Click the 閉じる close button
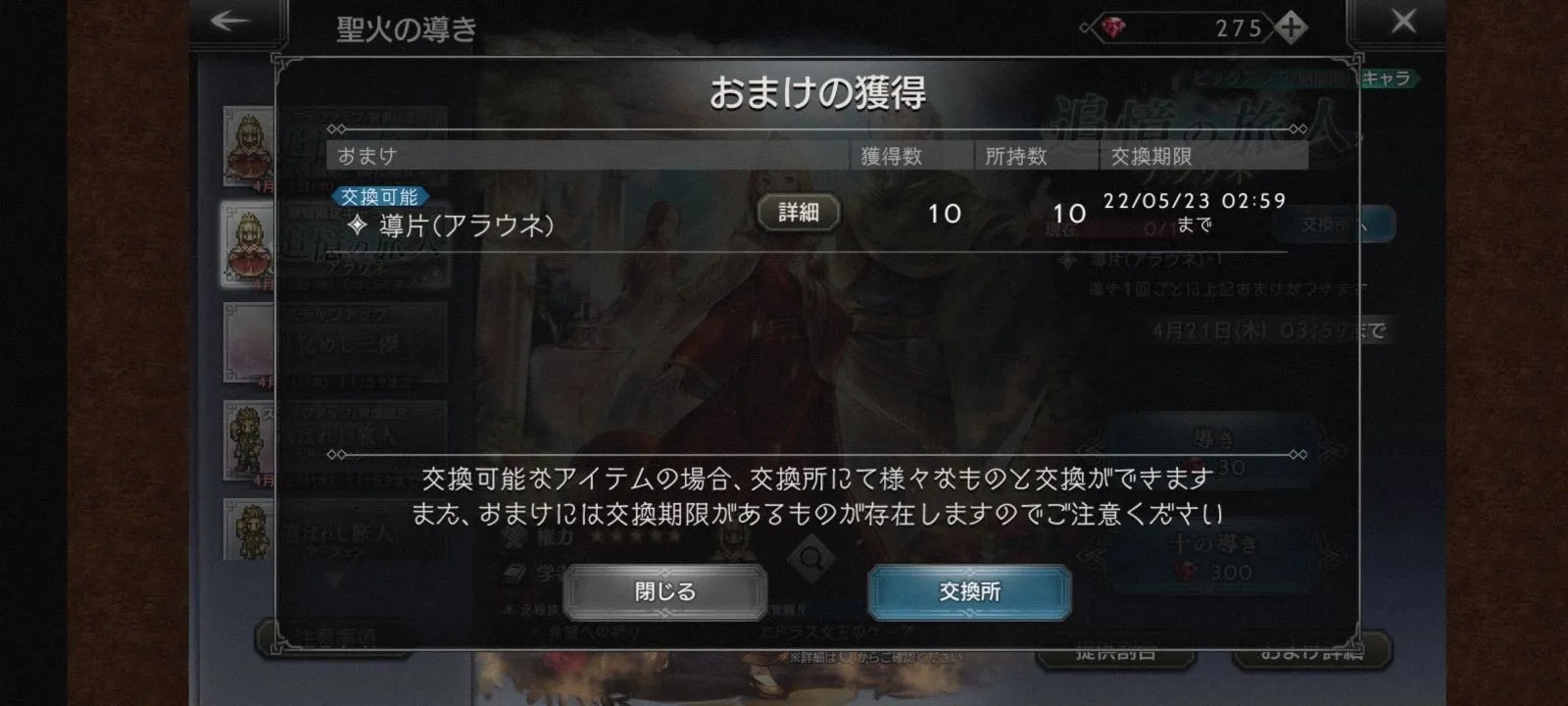The height and width of the screenshot is (706, 1568). click(665, 591)
